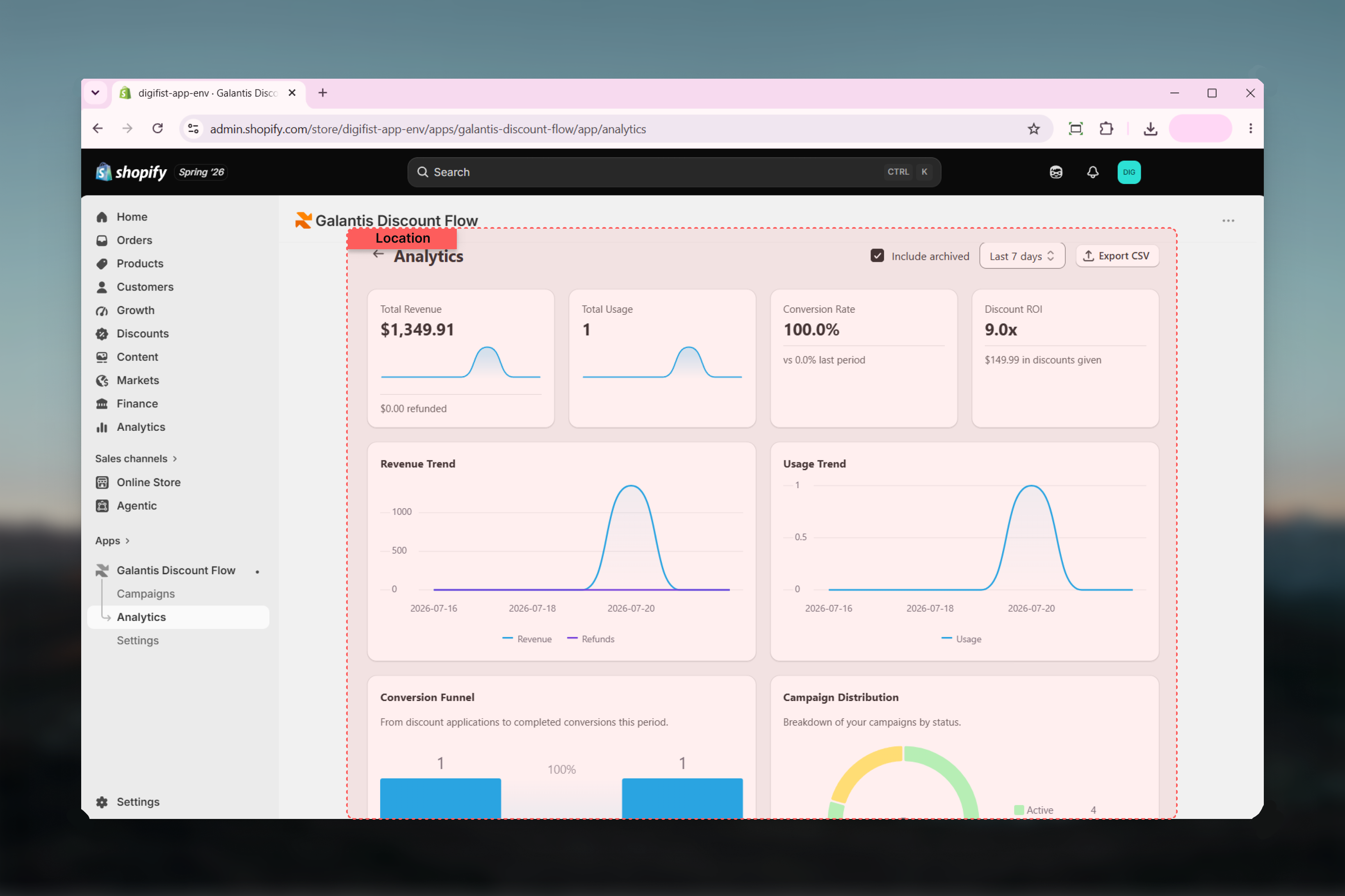Bookmark this page with the star icon

click(x=1033, y=129)
